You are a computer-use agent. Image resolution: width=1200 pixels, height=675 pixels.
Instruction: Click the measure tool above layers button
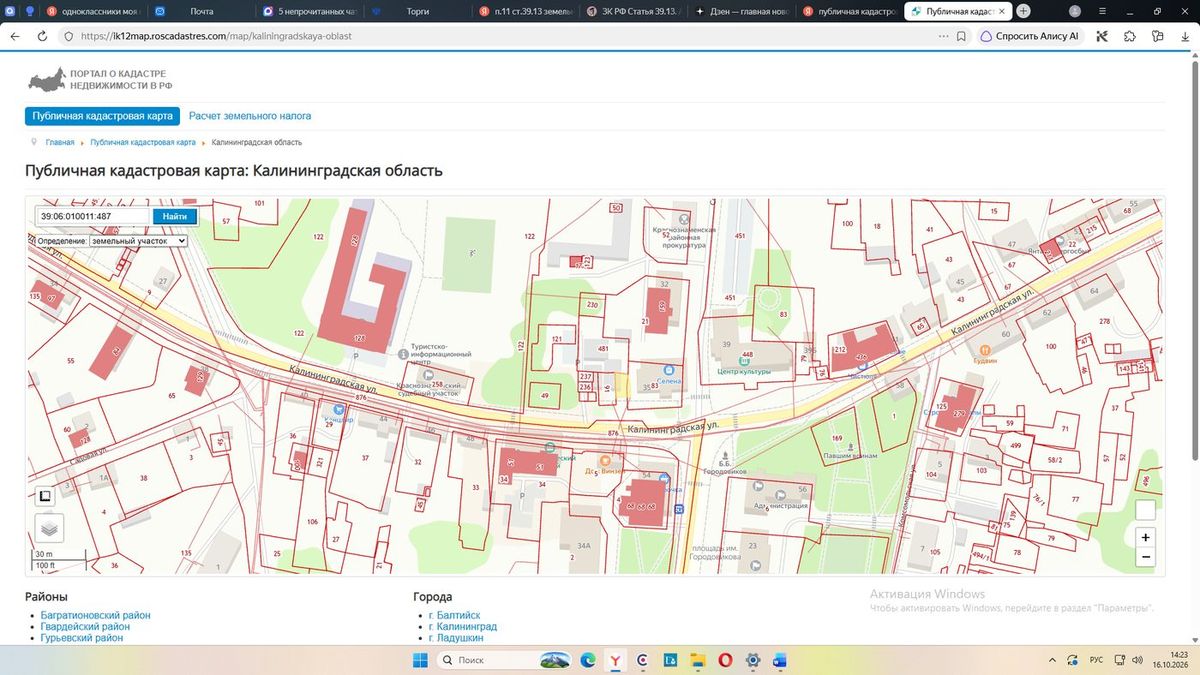pos(44,495)
